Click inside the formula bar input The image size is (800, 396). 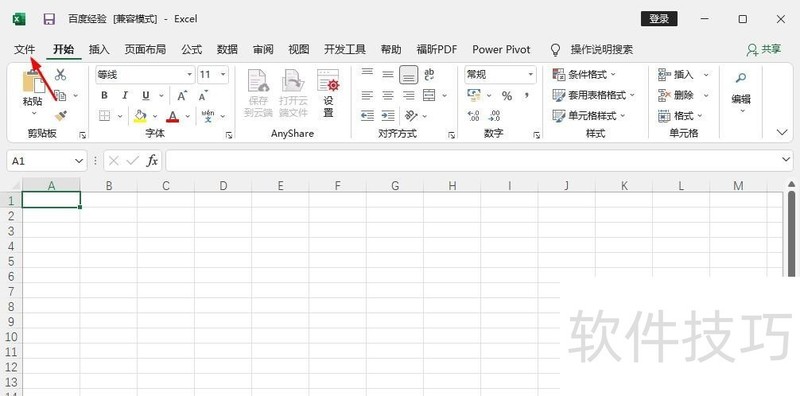click(x=472, y=161)
